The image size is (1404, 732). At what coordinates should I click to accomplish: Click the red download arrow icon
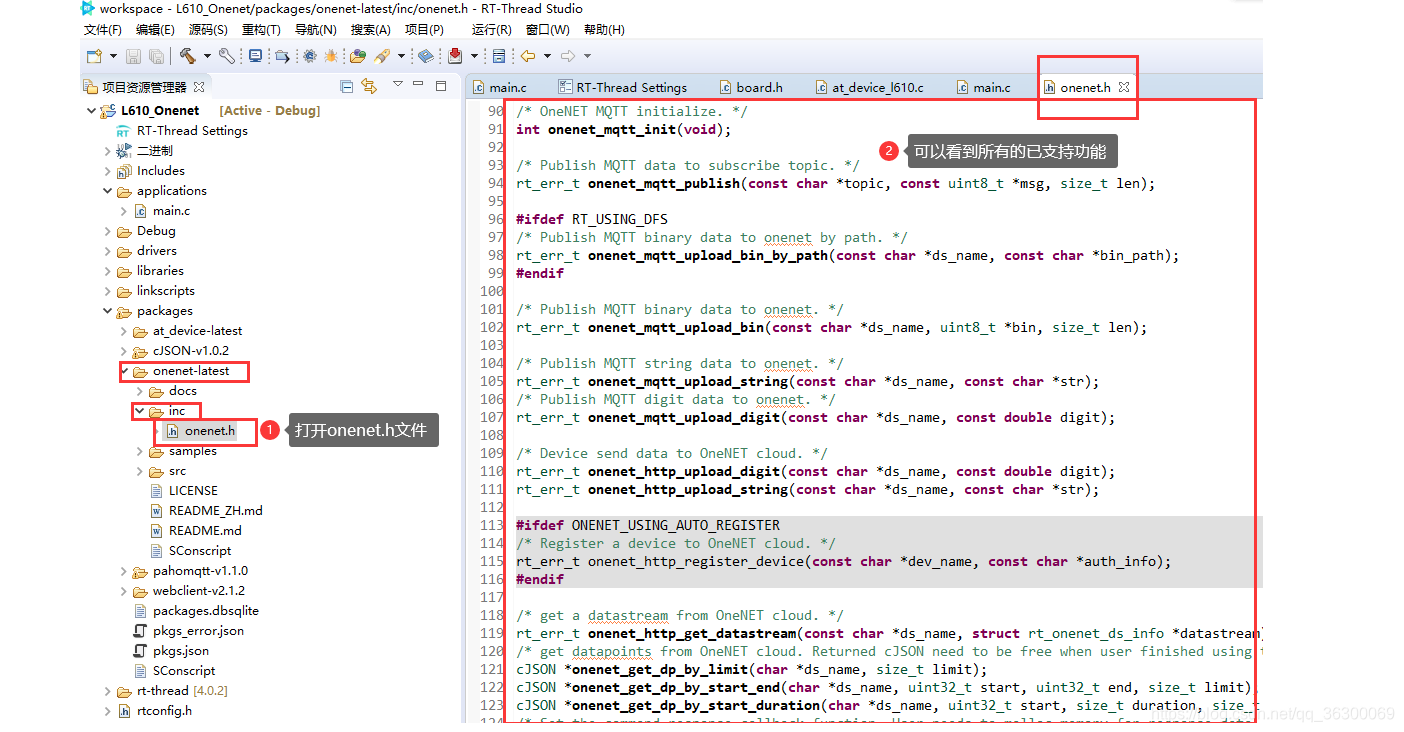(x=455, y=56)
